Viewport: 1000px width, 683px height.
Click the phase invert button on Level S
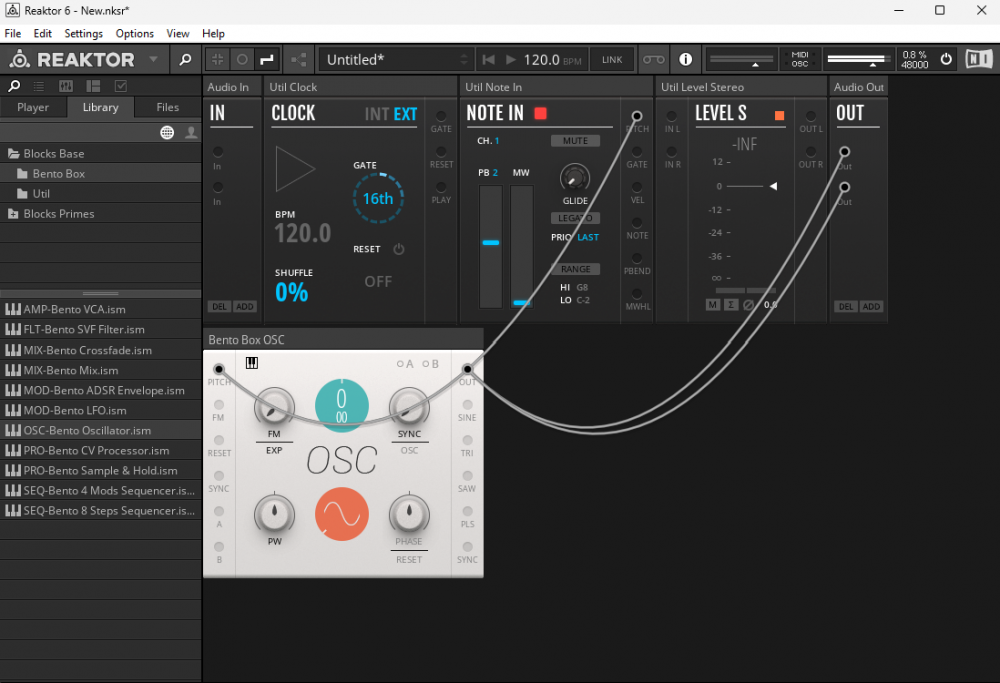[749, 305]
